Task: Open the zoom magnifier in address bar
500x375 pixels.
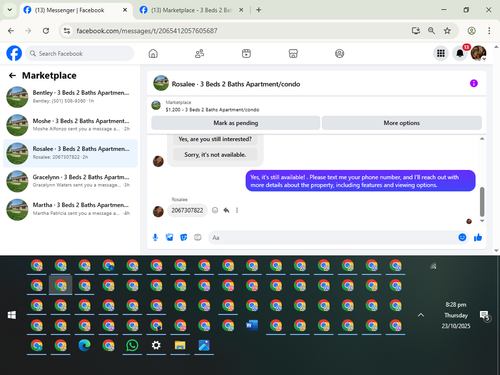Action: tap(431, 31)
